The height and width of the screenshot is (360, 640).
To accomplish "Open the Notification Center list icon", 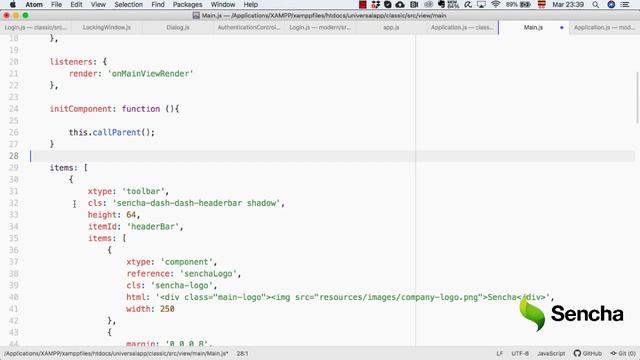I will pos(625,4).
